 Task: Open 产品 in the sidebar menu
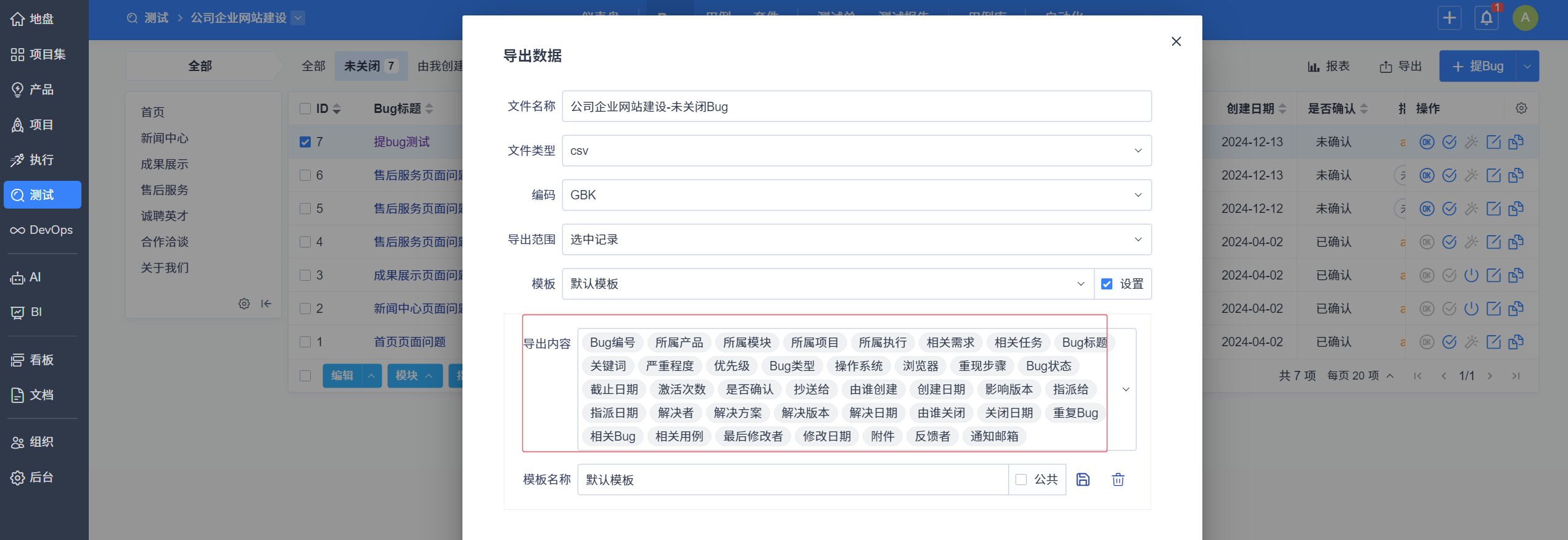[x=42, y=89]
